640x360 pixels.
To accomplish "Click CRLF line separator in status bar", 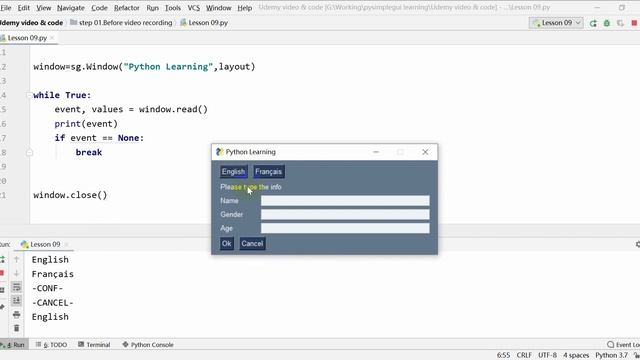I will (x=524, y=355).
